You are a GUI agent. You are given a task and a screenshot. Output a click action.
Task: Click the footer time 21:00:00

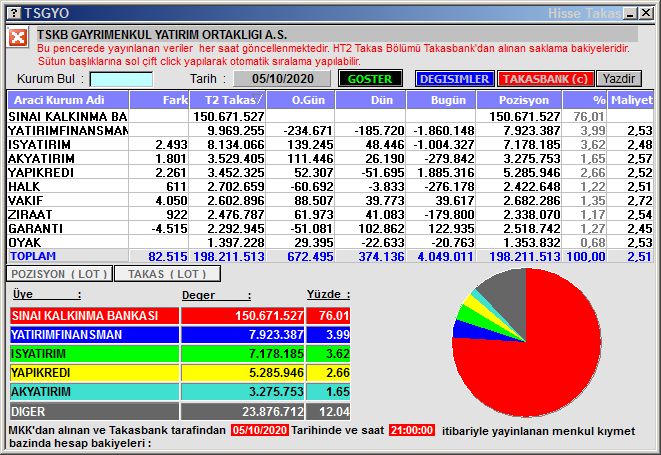pos(411,430)
